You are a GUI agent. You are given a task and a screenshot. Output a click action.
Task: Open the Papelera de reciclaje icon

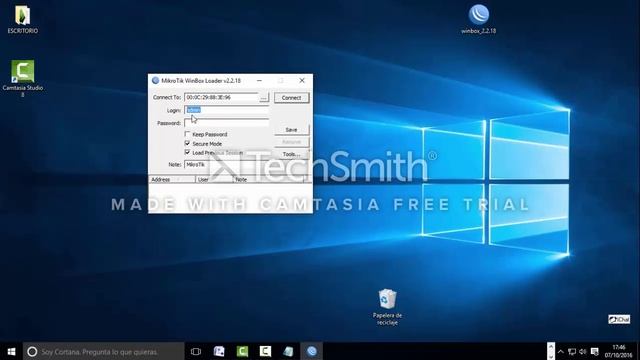point(387,307)
